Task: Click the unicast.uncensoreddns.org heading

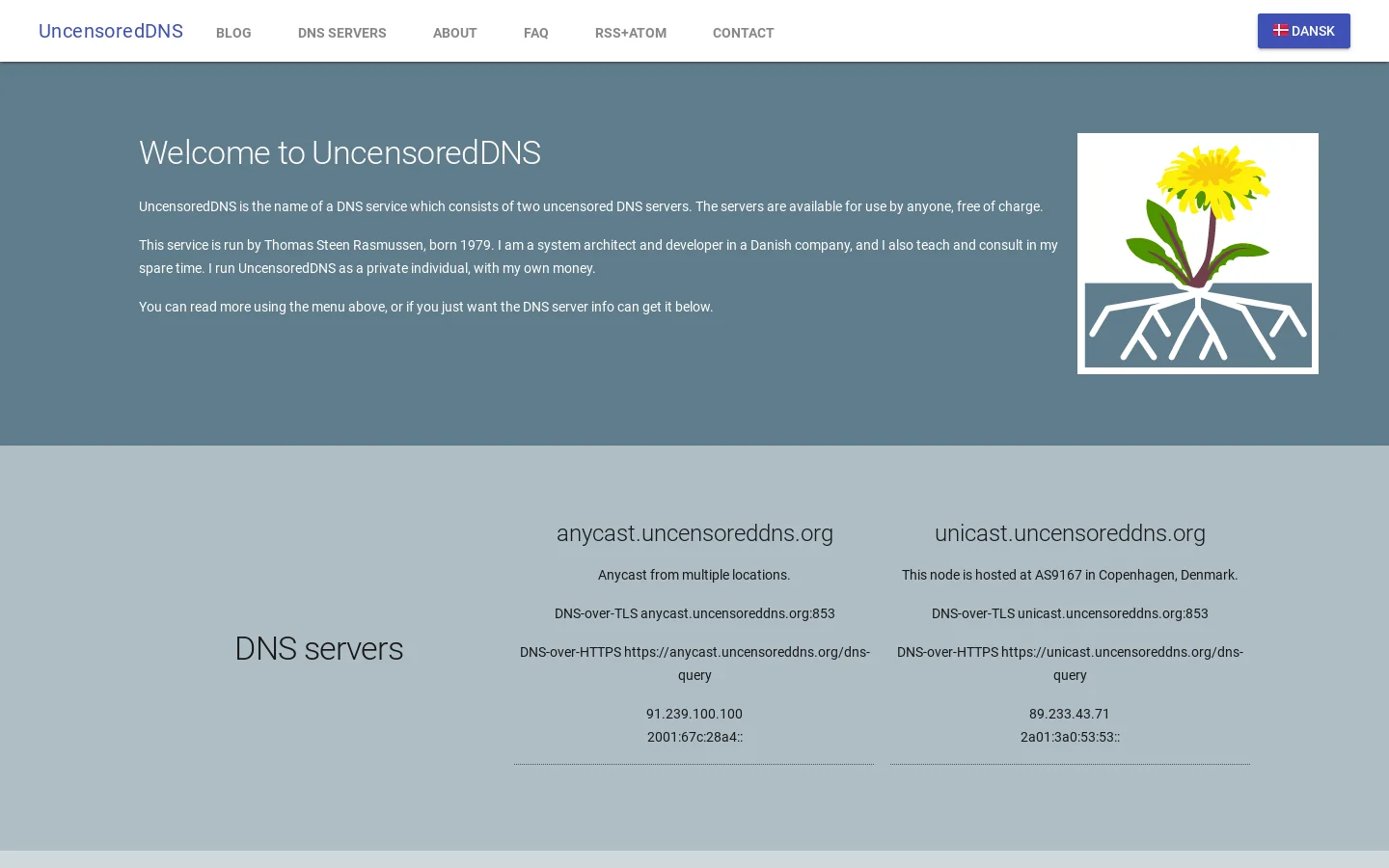Action: pyautogui.click(x=1070, y=533)
